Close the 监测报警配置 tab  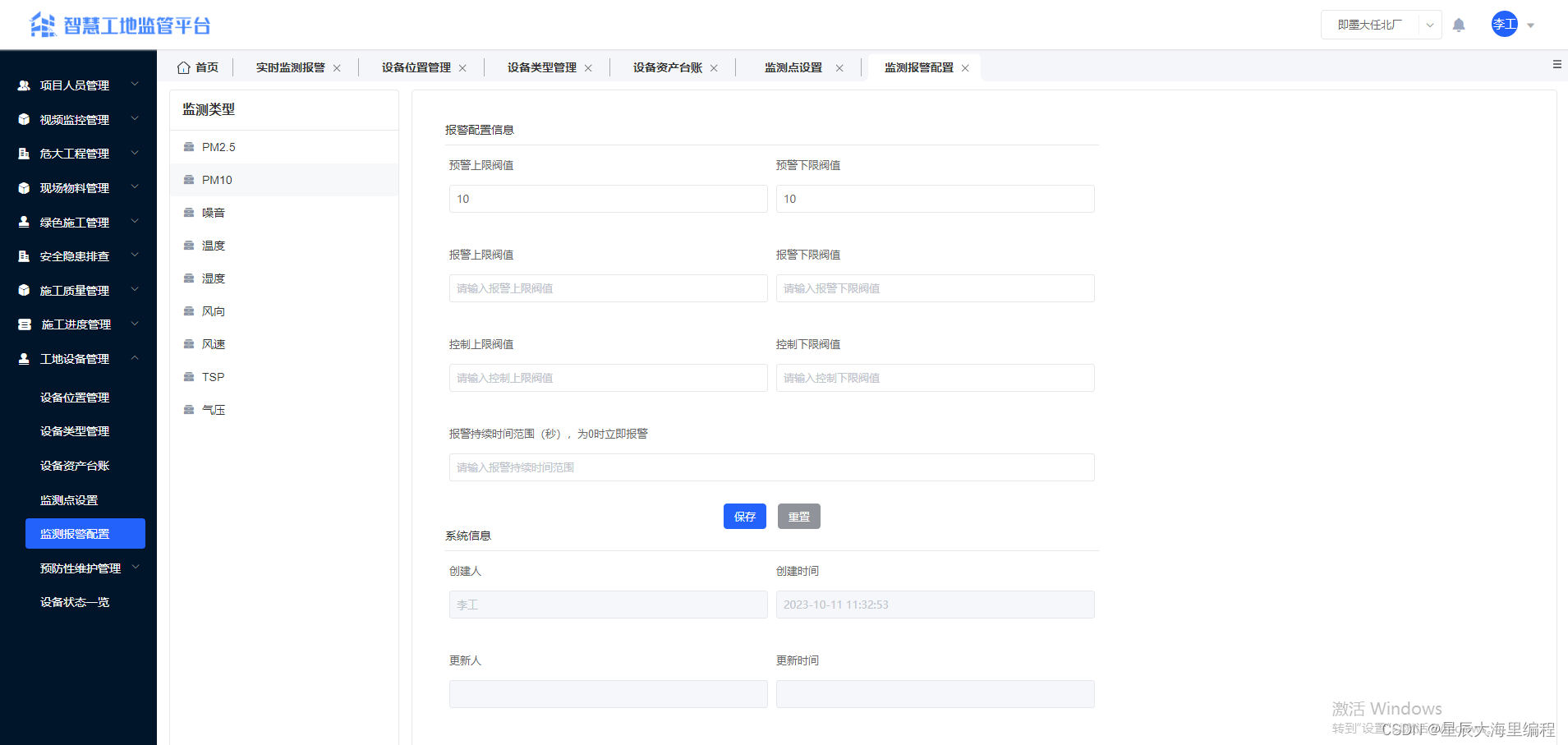tap(965, 68)
